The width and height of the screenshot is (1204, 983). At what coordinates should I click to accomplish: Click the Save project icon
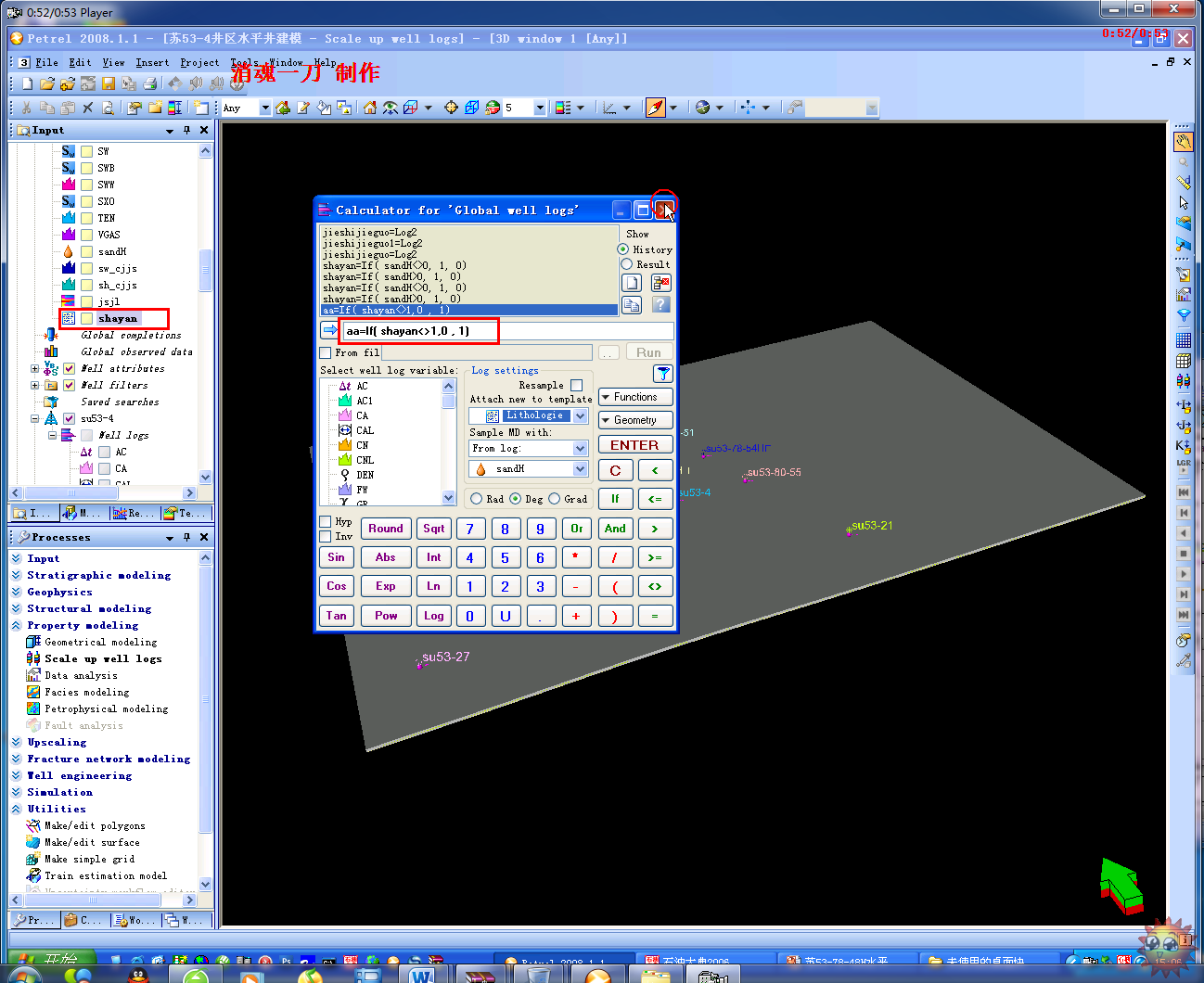tap(108, 83)
